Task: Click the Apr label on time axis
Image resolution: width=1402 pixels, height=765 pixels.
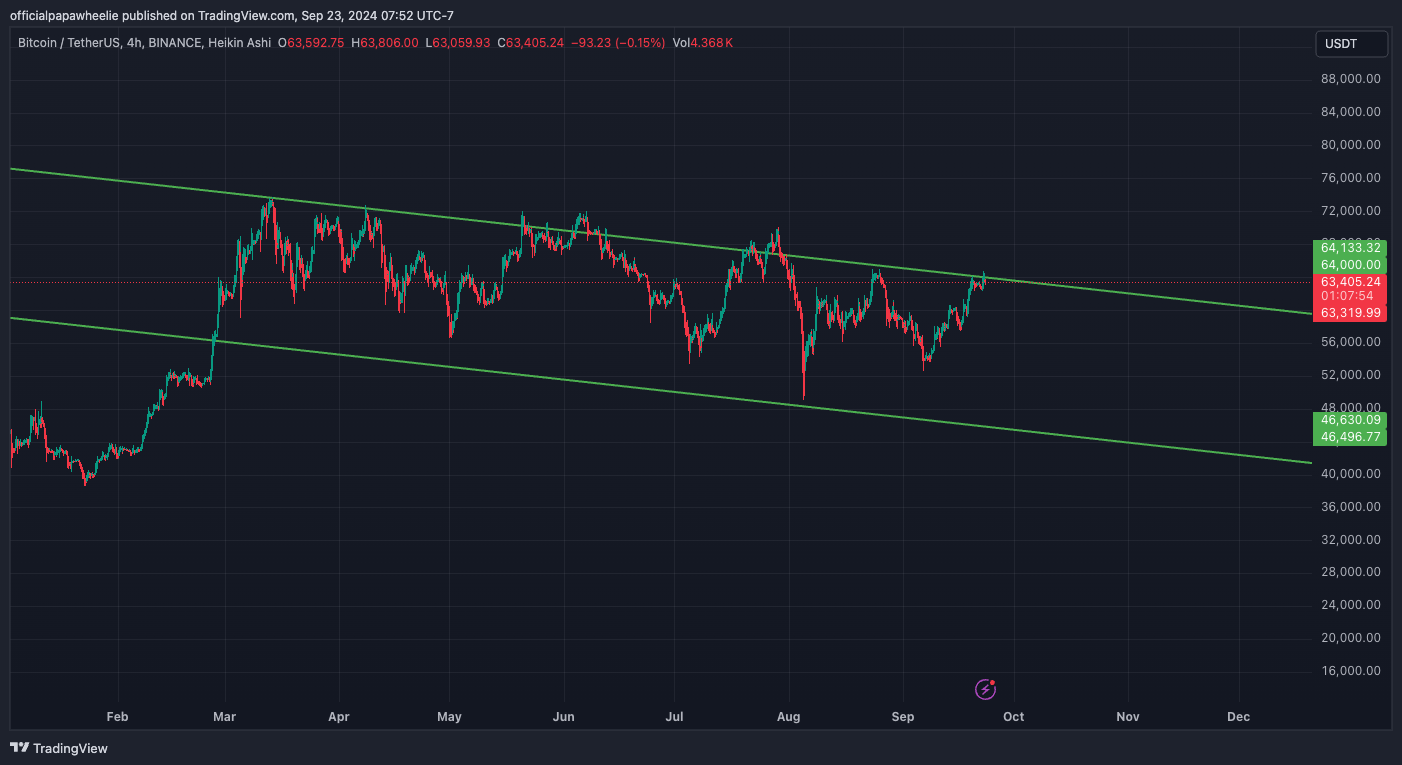Action: pos(339,717)
